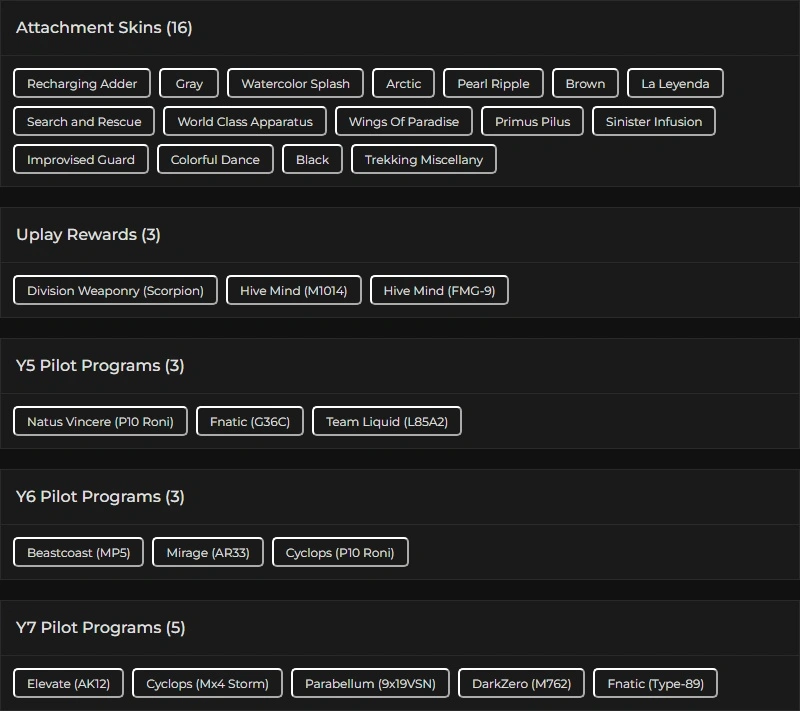Choose Hive Mind (FMG-9) reward
The height and width of the screenshot is (711, 800).
click(x=439, y=291)
